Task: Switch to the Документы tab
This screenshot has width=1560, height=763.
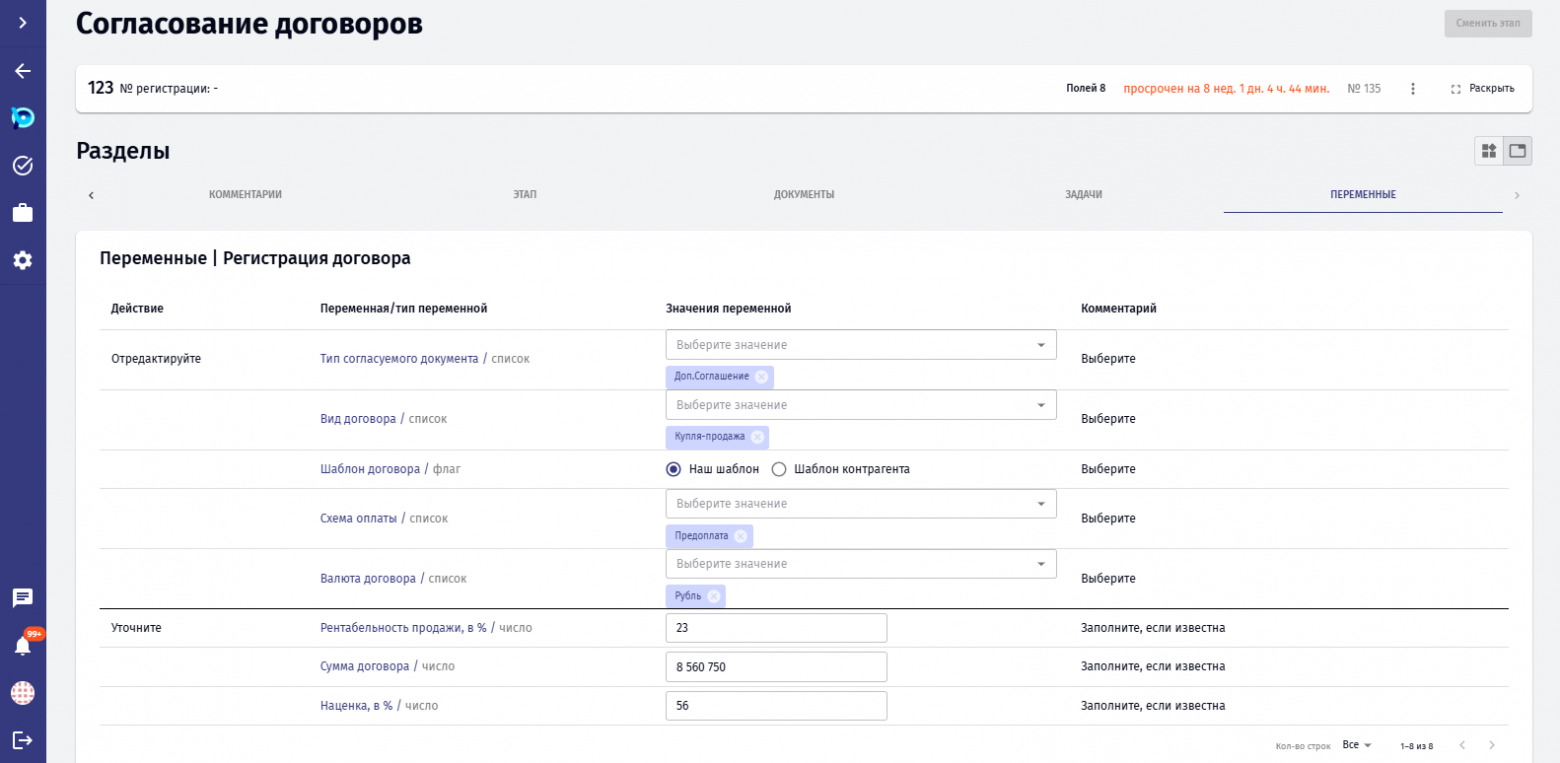Action: pos(804,195)
